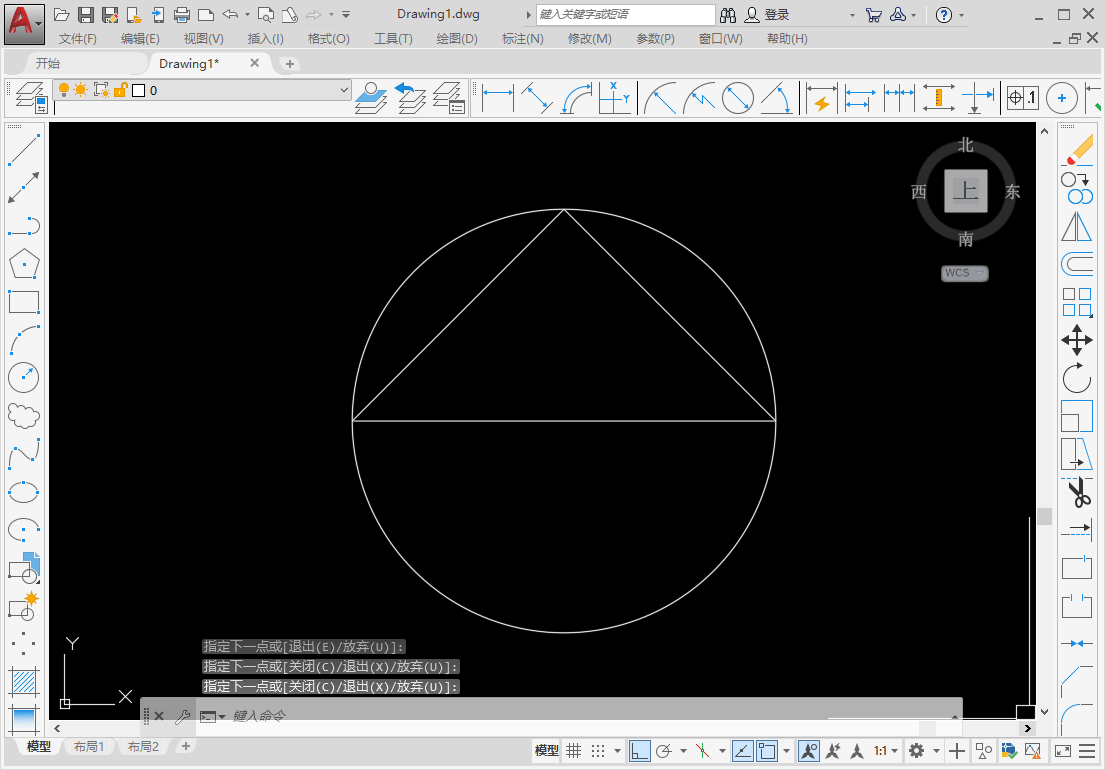
Task: Click the Quick Dimension tool
Action: pos(821,98)
